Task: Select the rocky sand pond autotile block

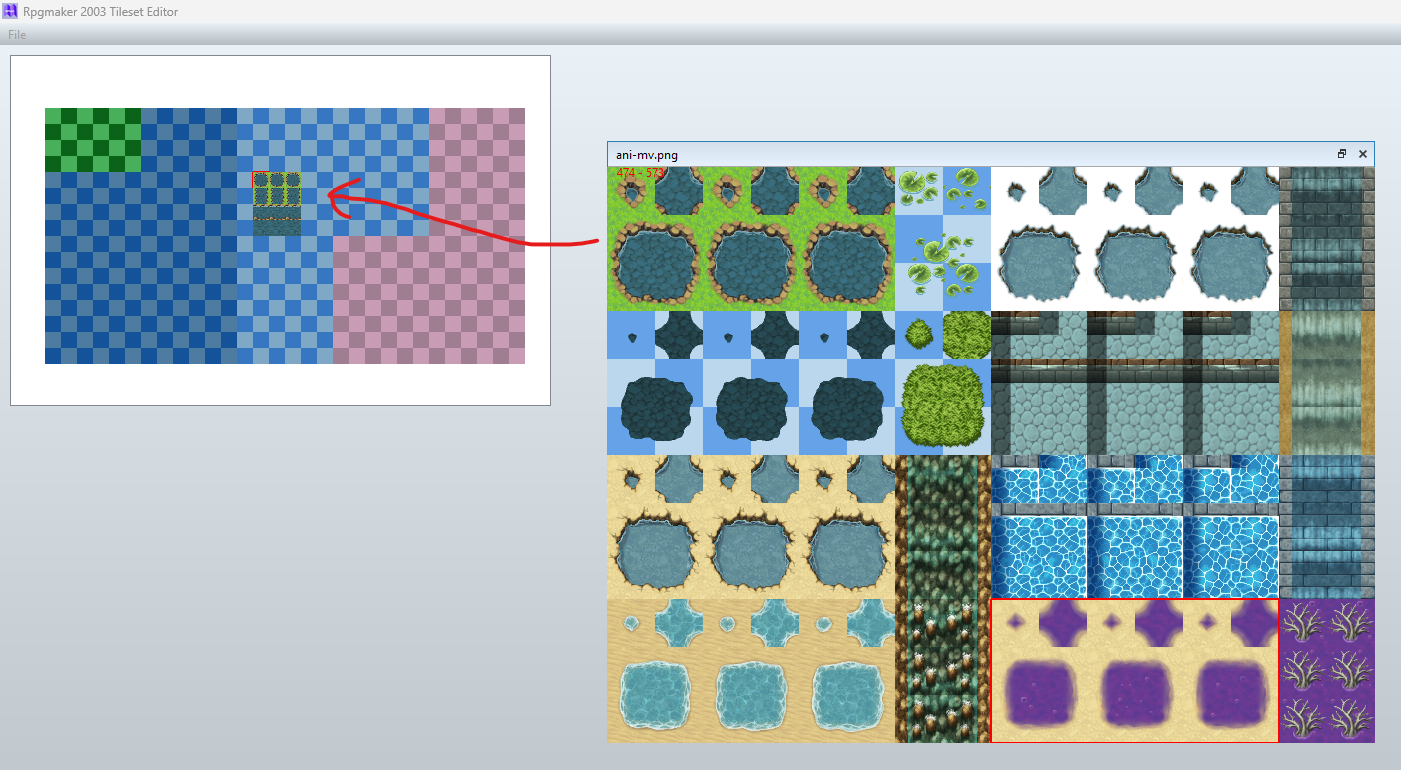Action: (x=751, y=527)
